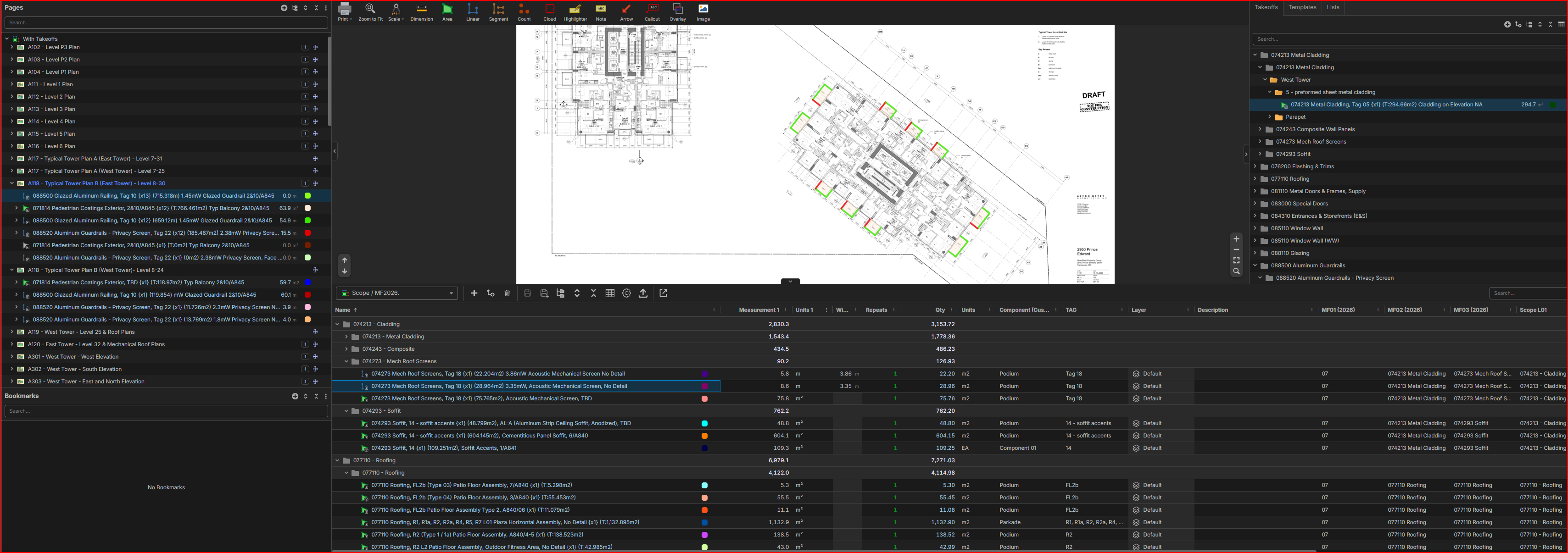The height and width of the screenshot is (553, 1568).
Task: Click the previous page up arrow
Action: click(345, 260)
